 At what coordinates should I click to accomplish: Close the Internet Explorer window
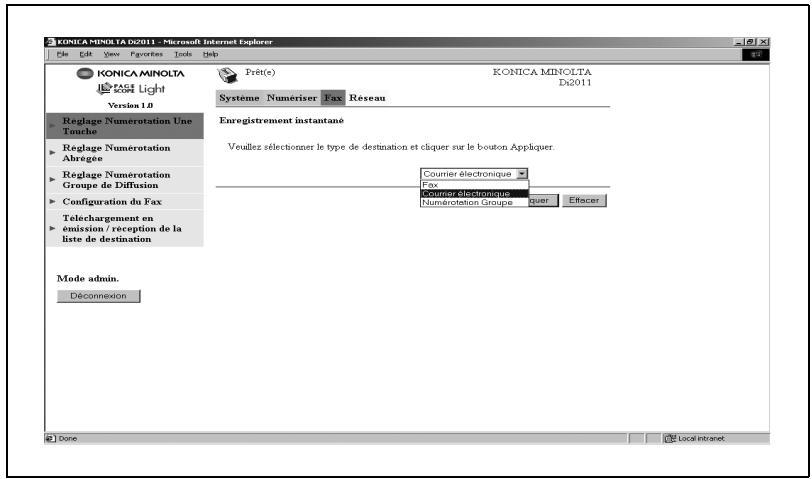pos(764,42)
